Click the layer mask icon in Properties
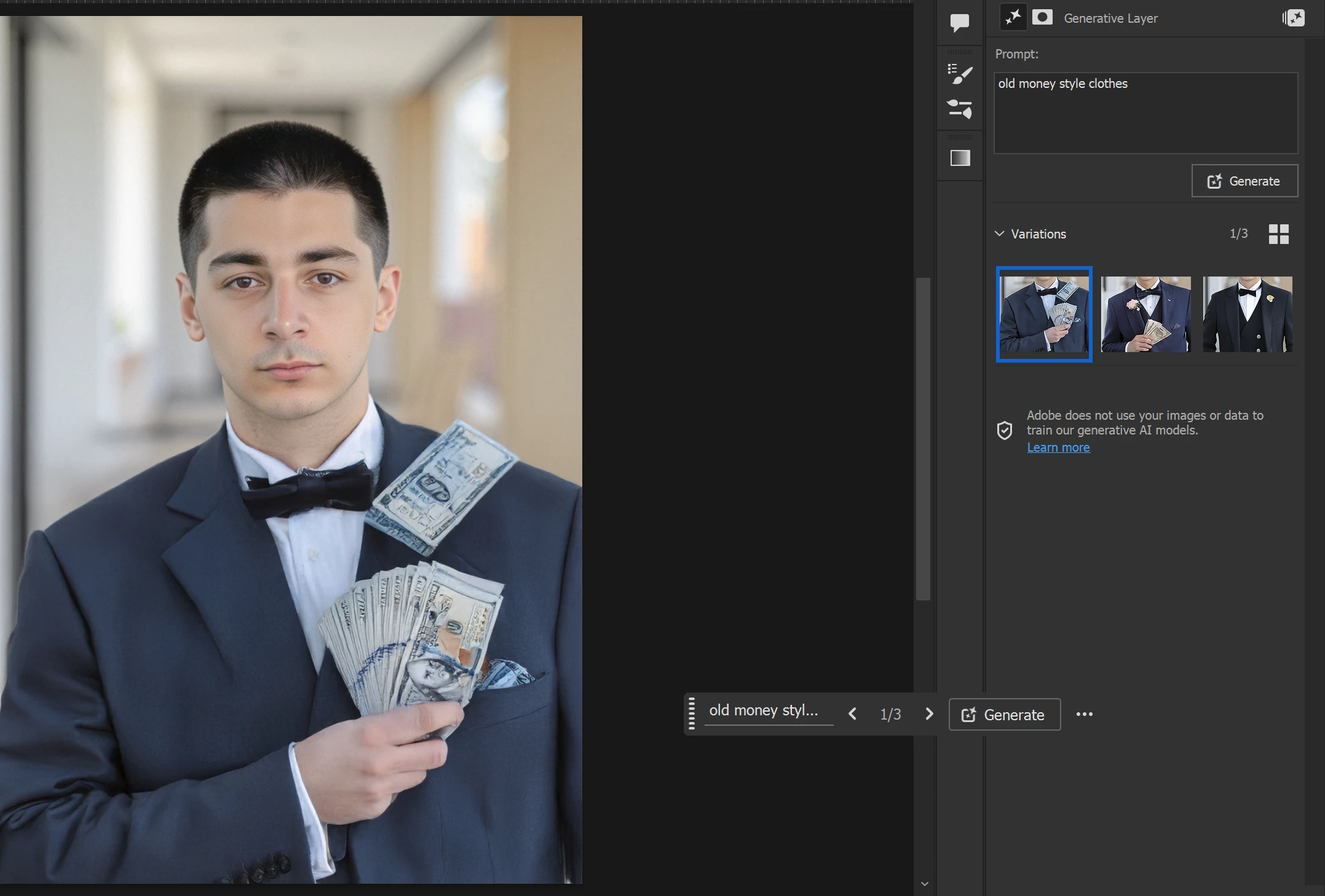 (x=1042, y=18)
